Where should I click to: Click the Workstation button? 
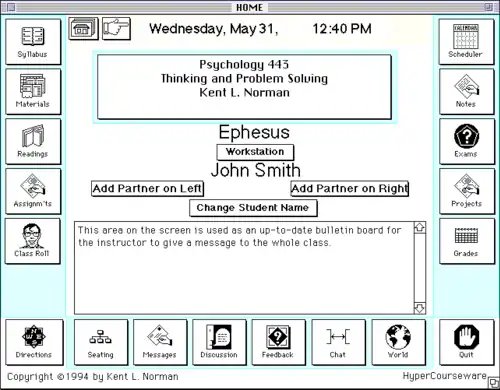click(255, 152)
